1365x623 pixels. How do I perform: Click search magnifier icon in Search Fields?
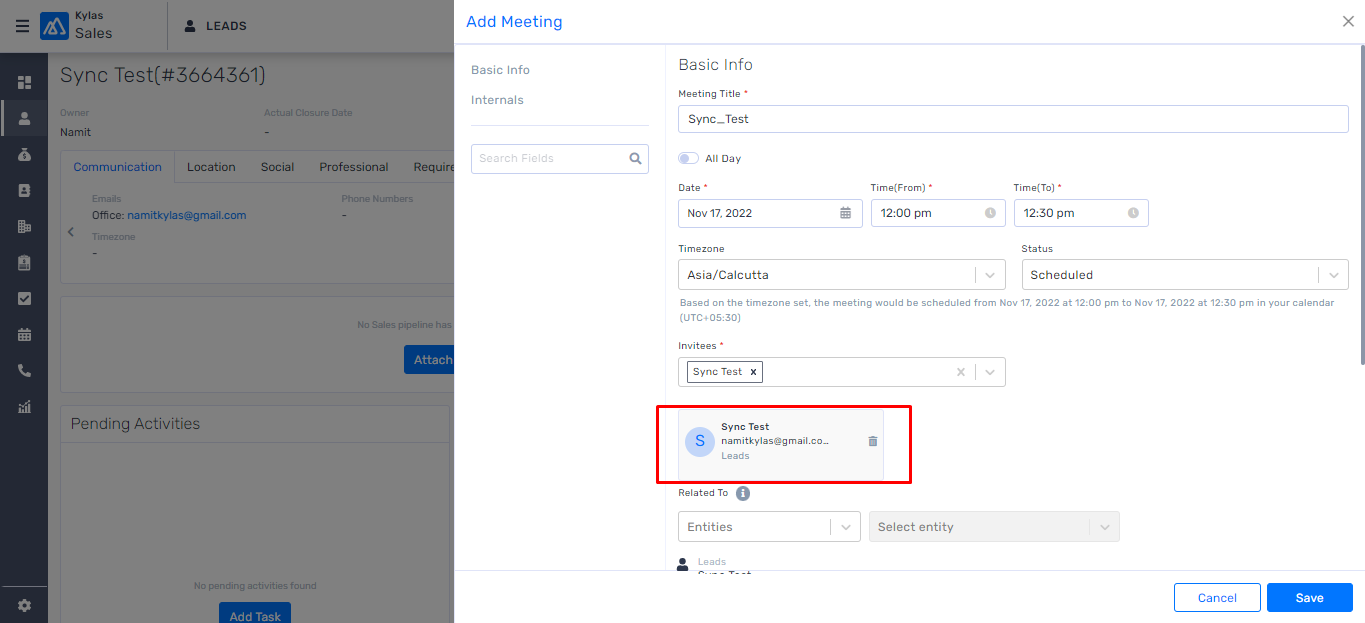tap(635, 158)
